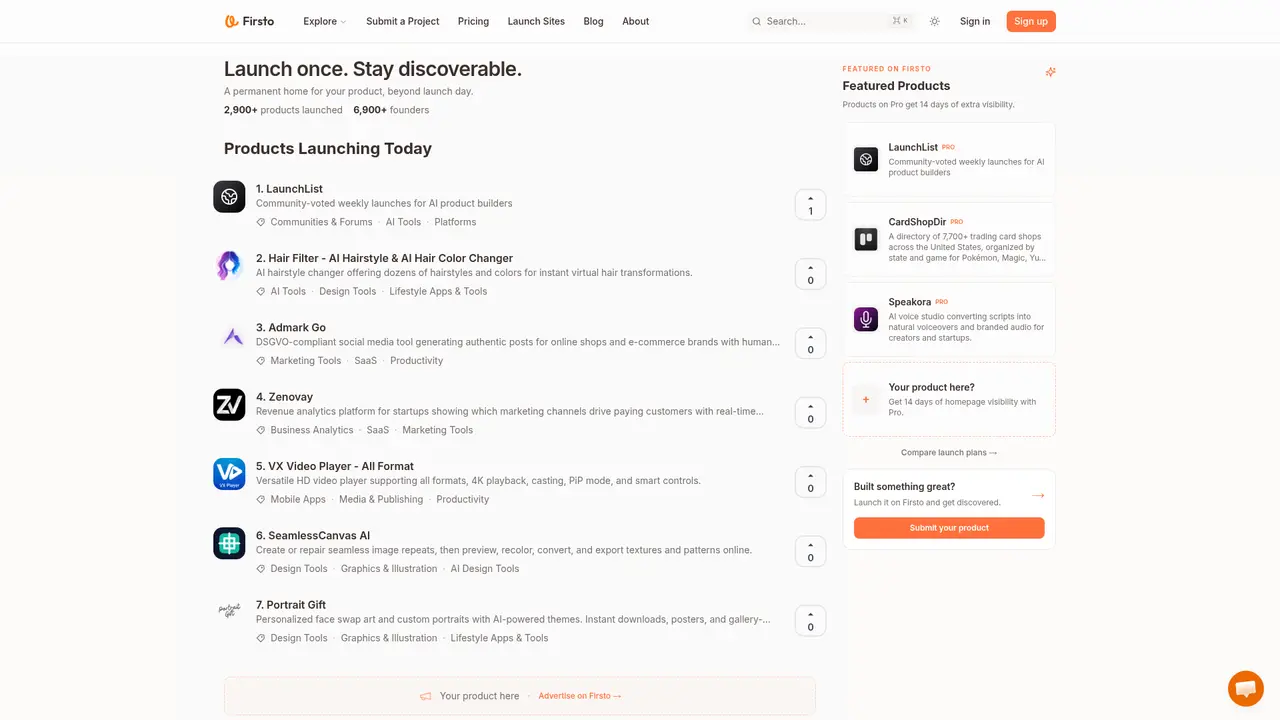1280x720 pixels.
Task: Click featured LaunchList card icon
Action: [x=866, y=159]
